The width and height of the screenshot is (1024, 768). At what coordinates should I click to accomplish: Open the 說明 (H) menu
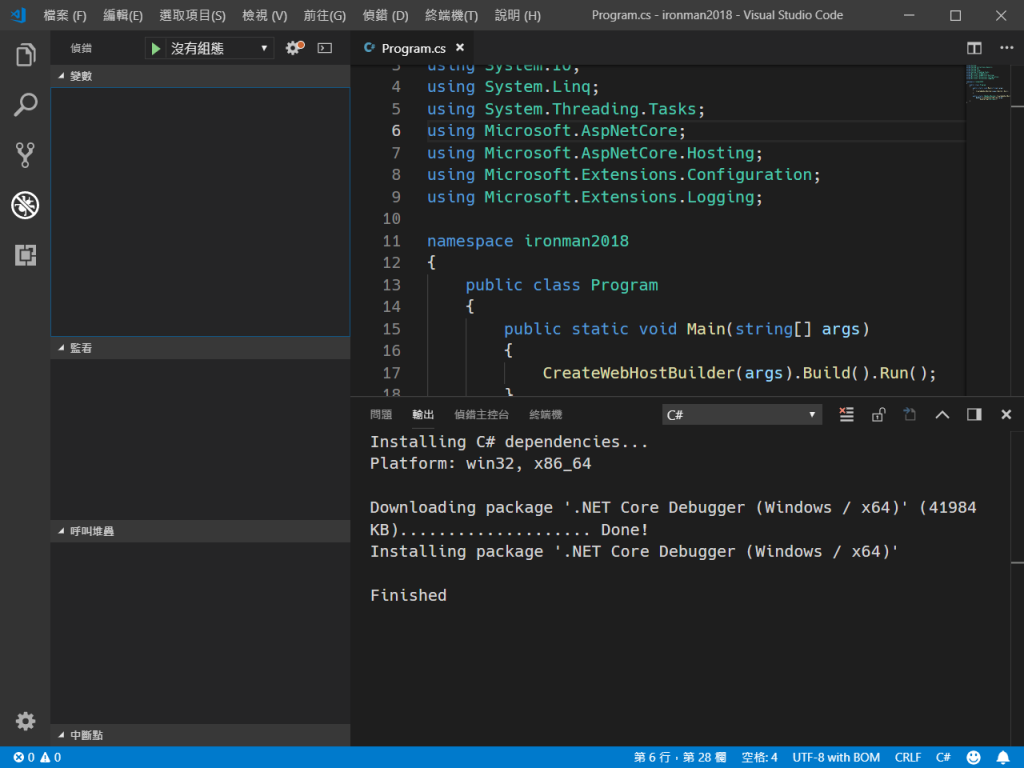coord(517,15)
